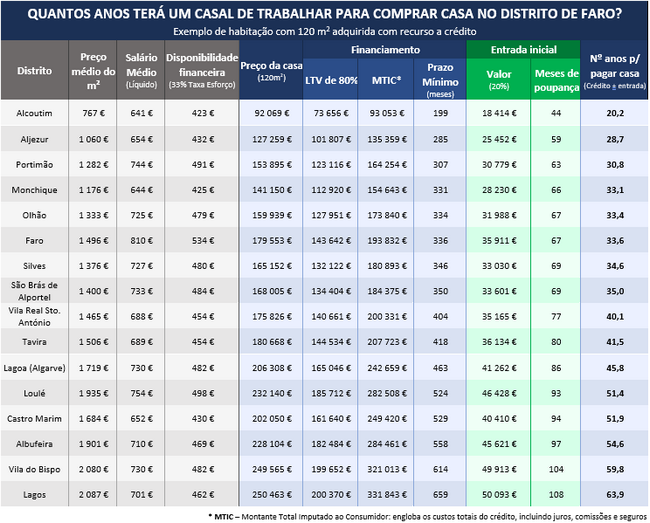Click the Meses de poupança header
This screenshot has height=523, width=650.
[x=555, y=80]
